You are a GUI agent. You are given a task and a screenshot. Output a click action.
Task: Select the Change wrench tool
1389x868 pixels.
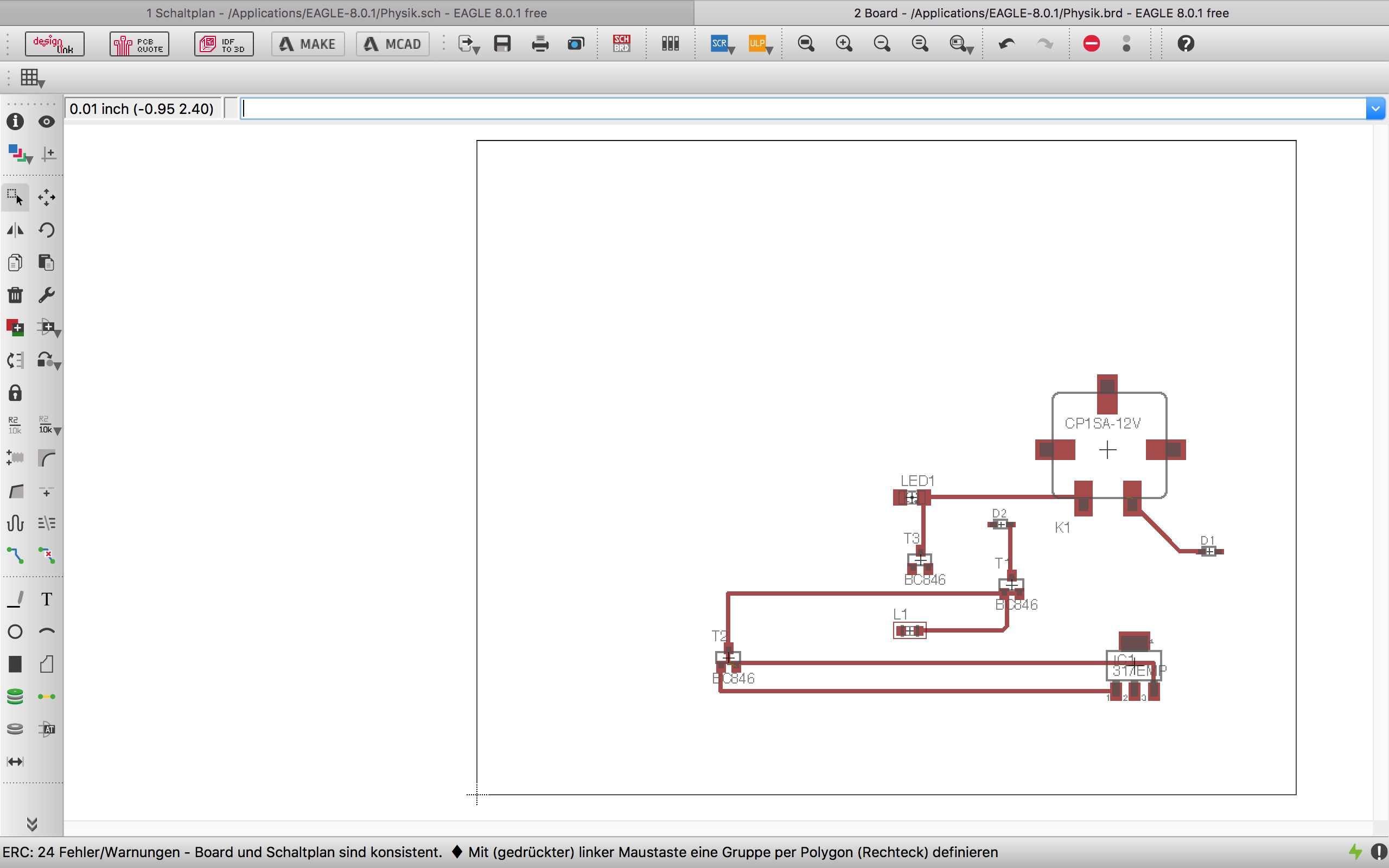(47, 295)
